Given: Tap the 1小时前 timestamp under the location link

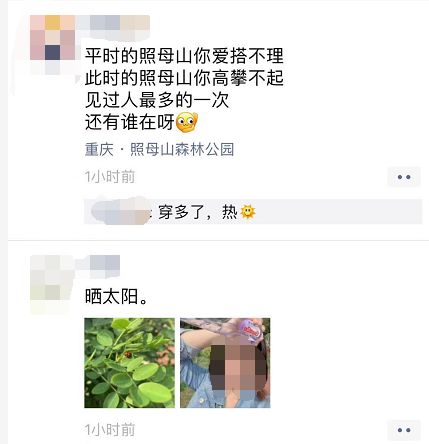Looking at the screenshot, I should click(110, 177).
